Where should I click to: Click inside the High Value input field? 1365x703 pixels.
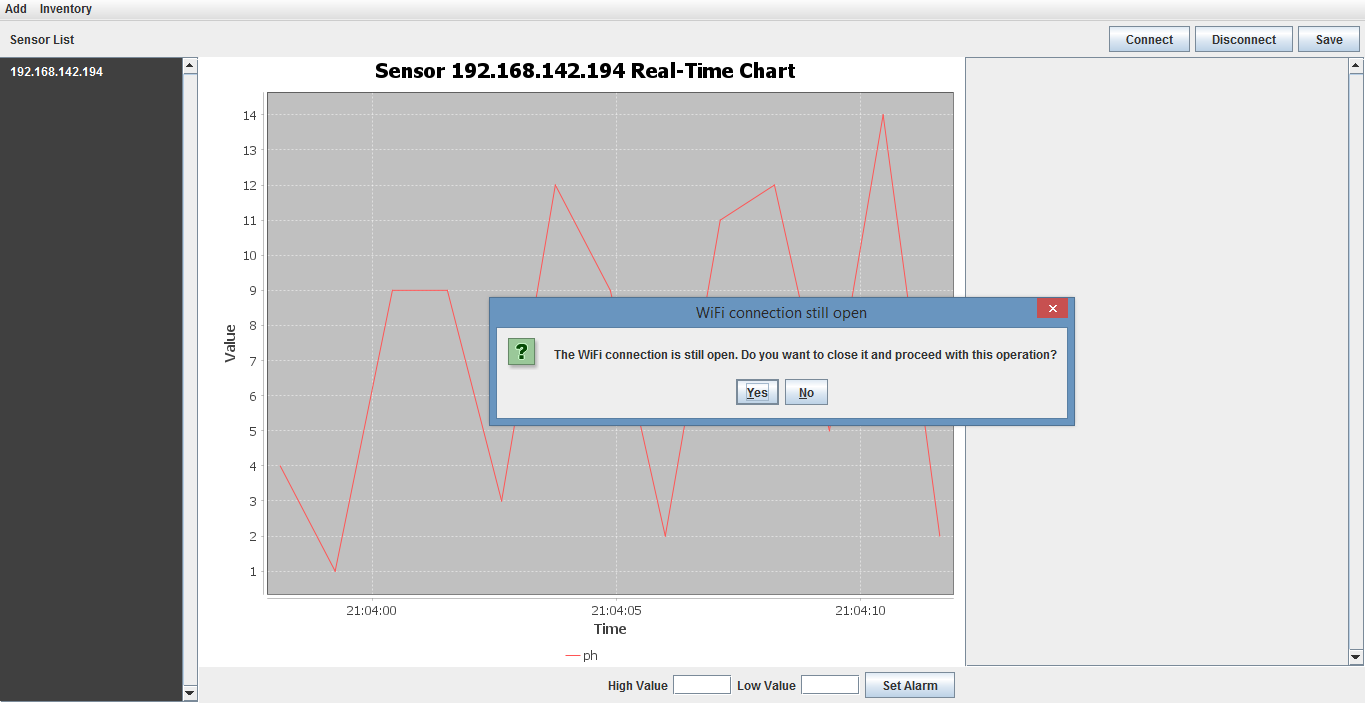(x=701, y=684)
